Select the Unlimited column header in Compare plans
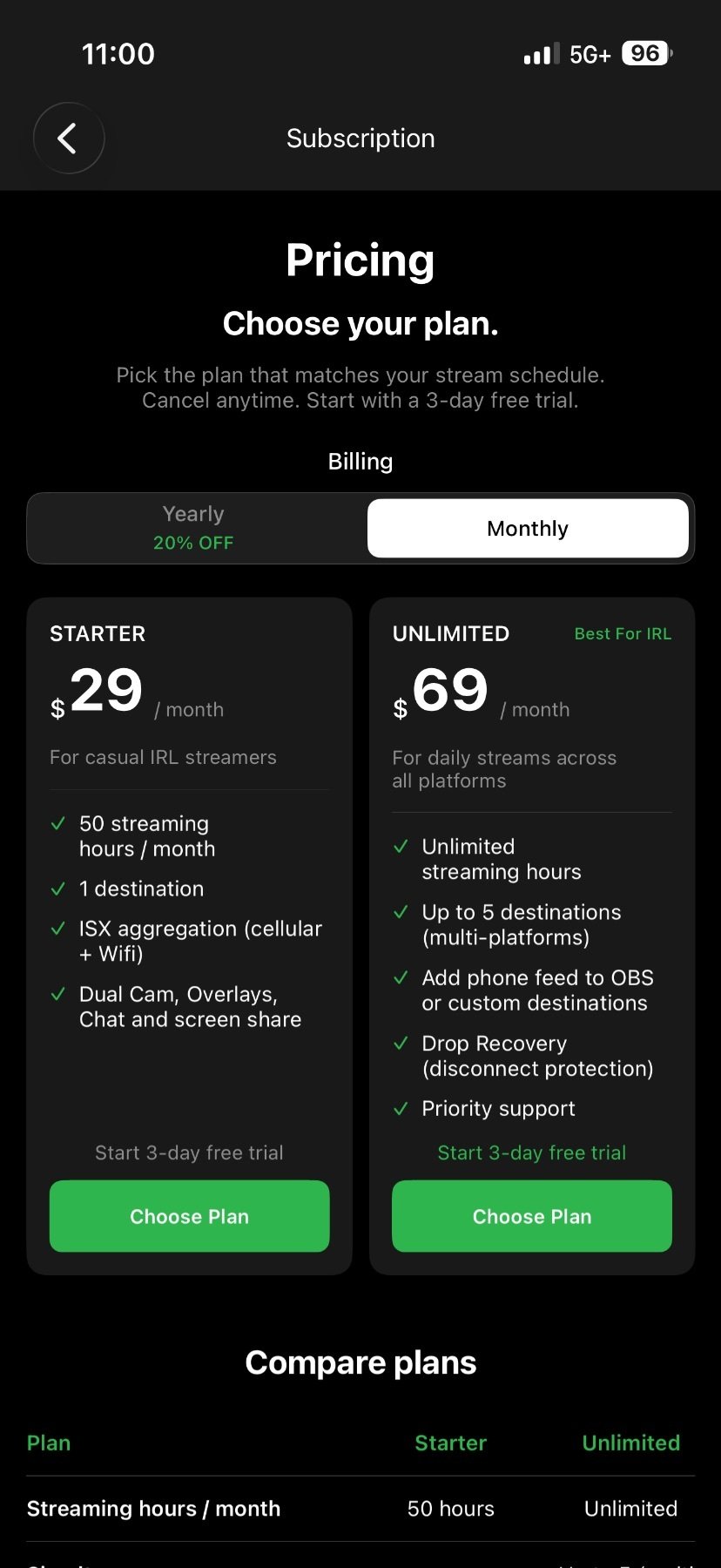 coord(630,1443)
